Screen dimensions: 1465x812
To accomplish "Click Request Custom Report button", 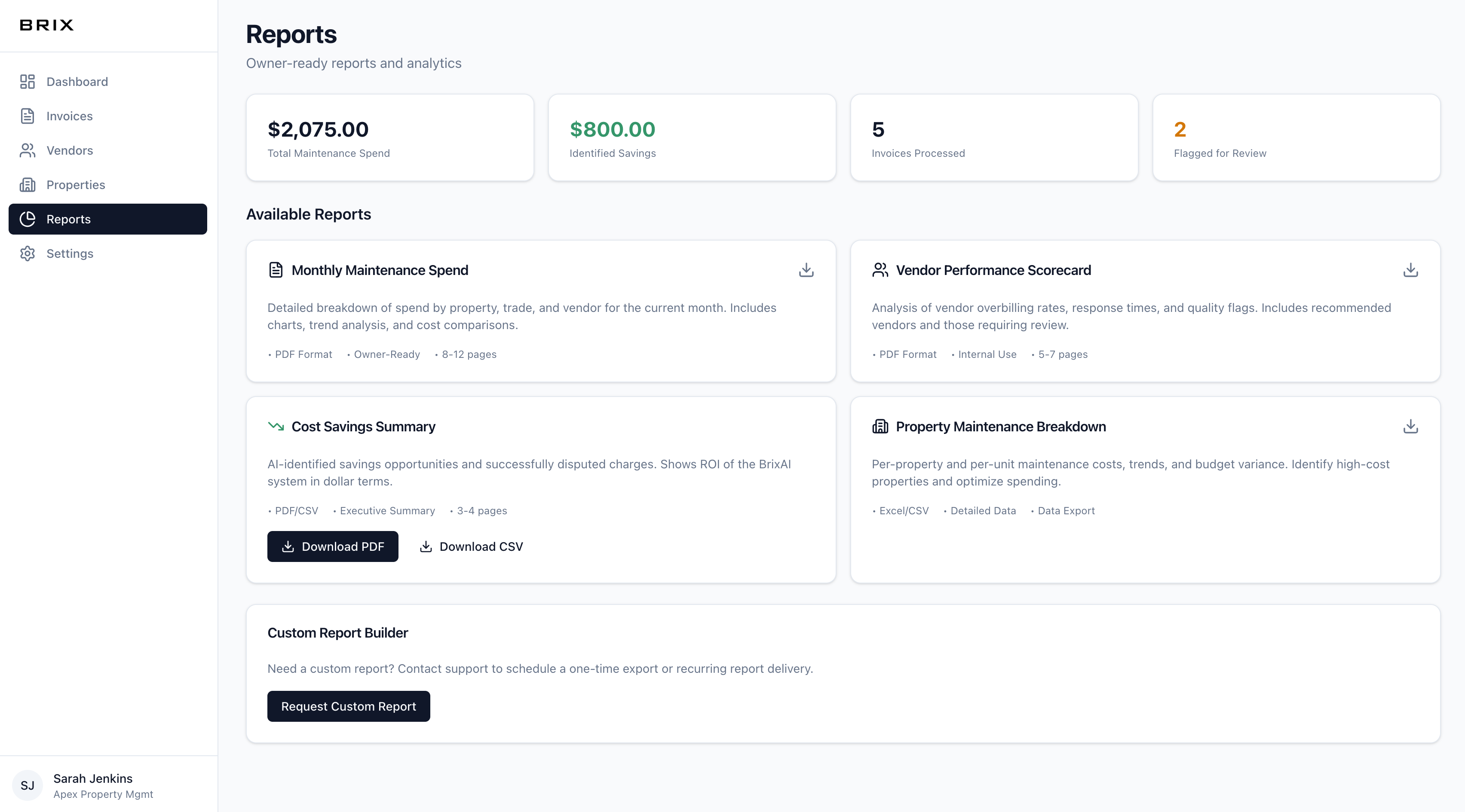I will [x=349, y=706].
